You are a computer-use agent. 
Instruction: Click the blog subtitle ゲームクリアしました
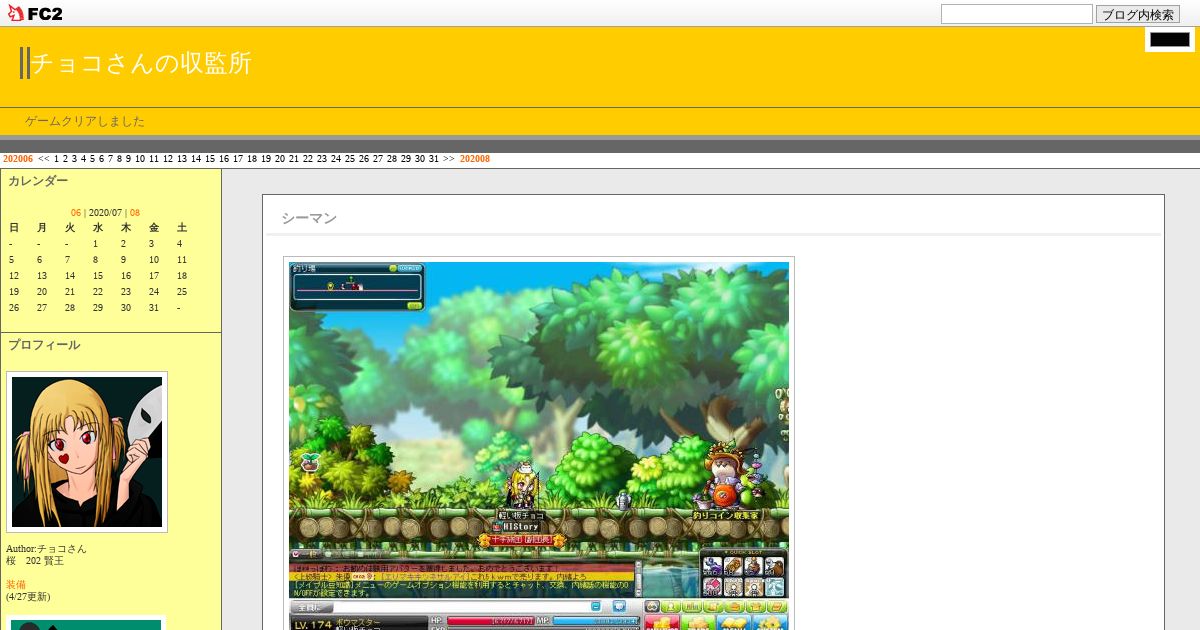[85, 121]
